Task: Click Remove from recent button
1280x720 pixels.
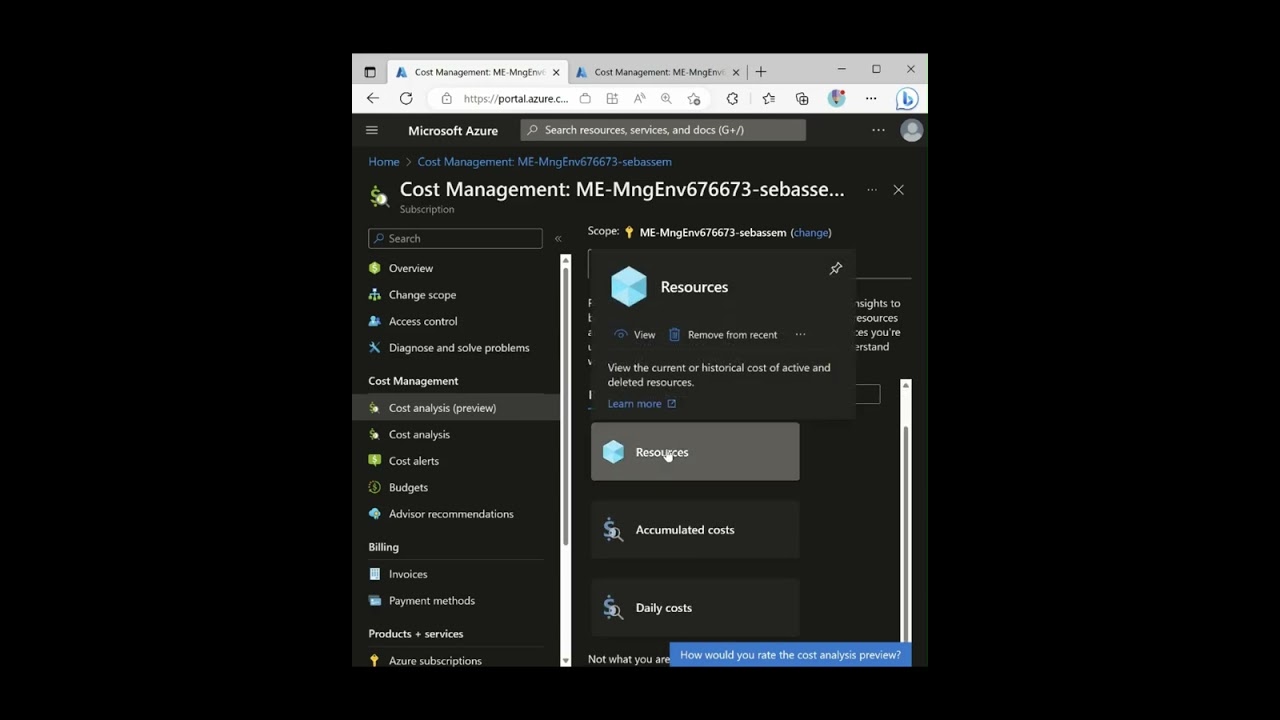Action: 723,334
